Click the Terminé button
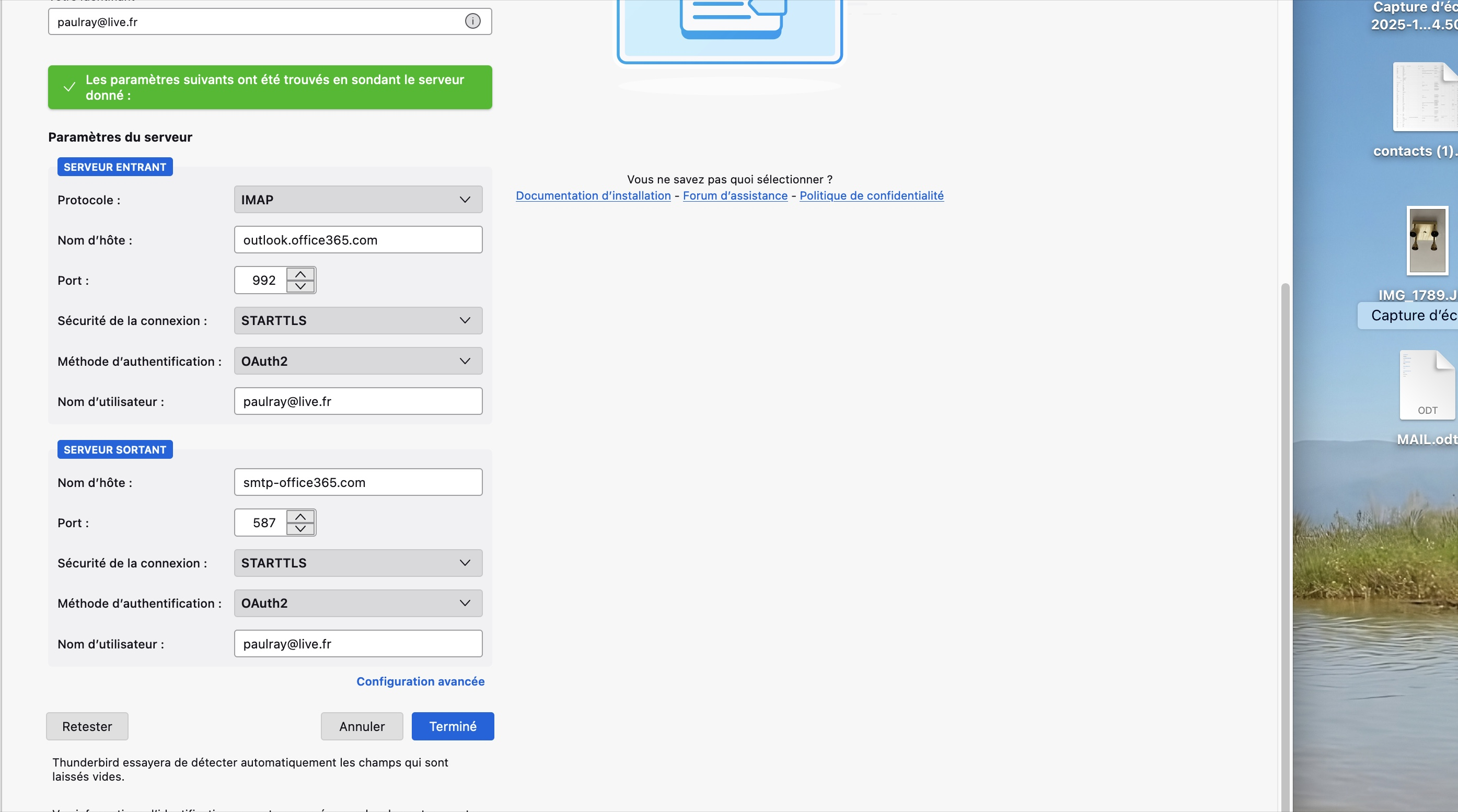This screenshot has width=1458, height=812. pos(452,726)
